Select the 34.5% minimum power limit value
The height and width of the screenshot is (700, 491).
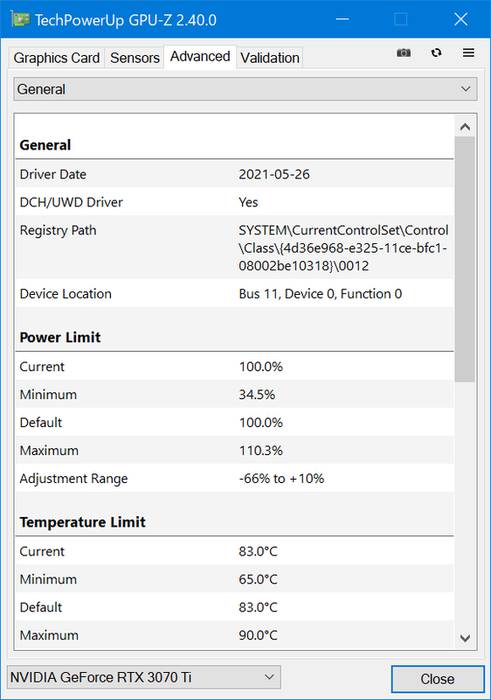click(257, 395)
